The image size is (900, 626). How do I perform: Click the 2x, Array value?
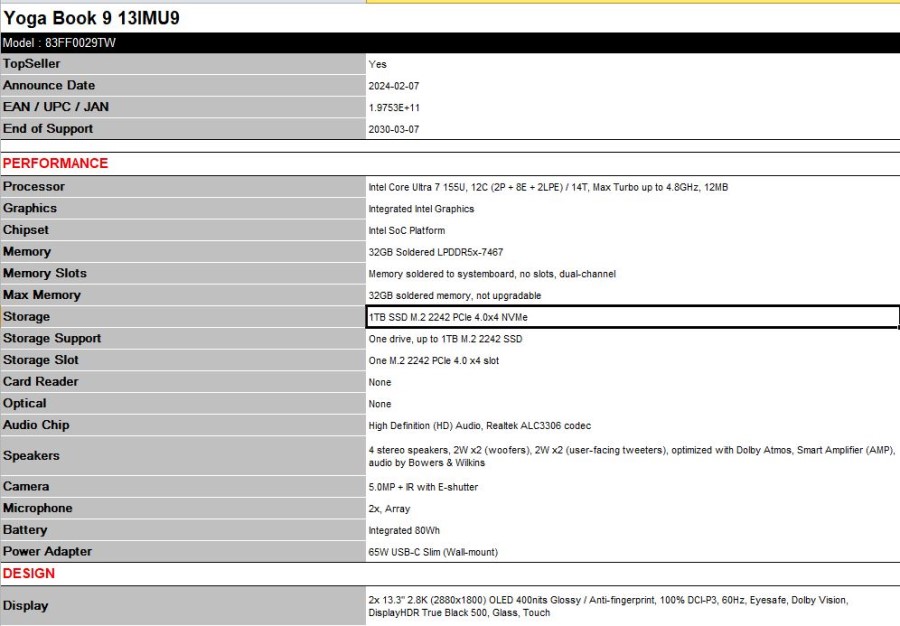pyautogui.click(x=389, y=509)
